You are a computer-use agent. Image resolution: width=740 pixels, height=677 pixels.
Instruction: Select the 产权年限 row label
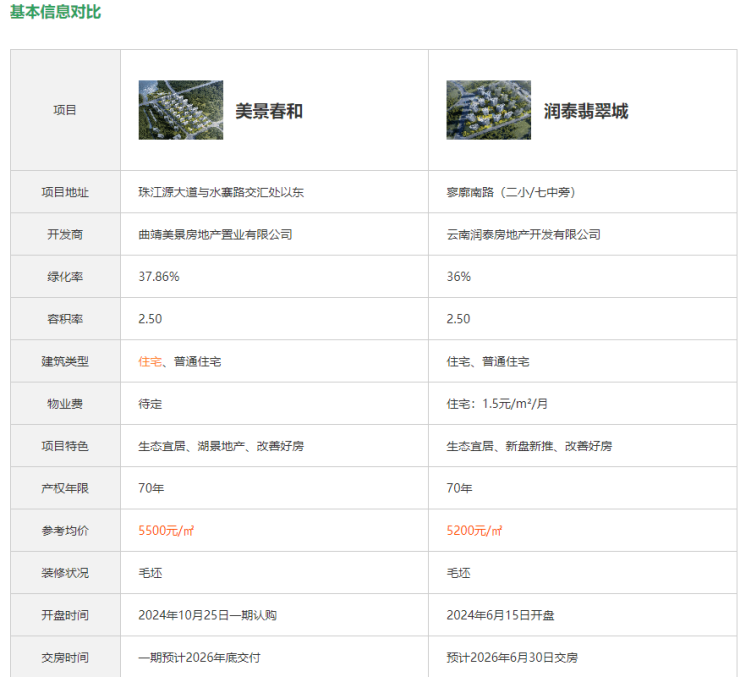coord(65,489)
